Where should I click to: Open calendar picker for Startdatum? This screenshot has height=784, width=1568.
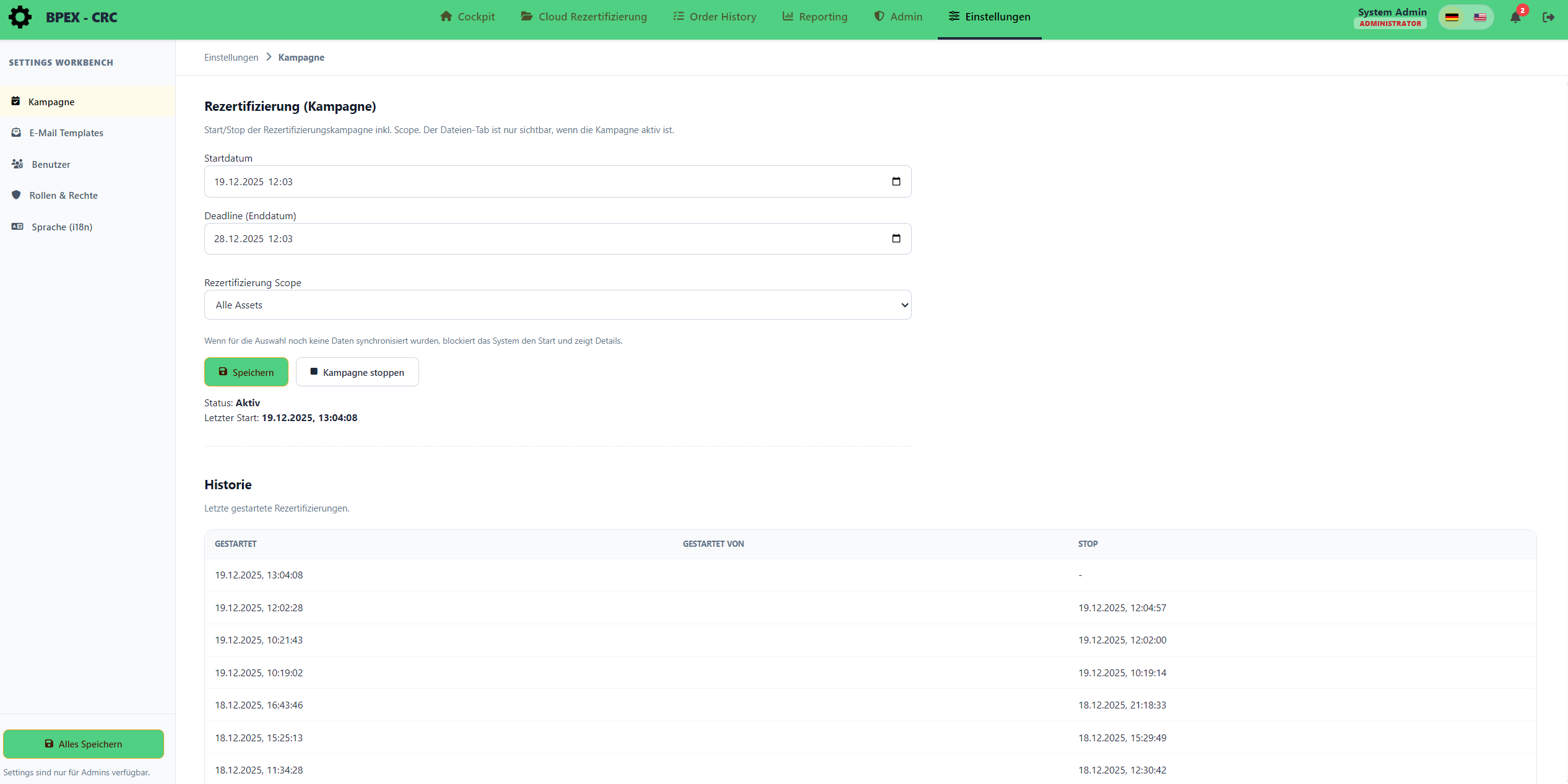click(896, 181)
